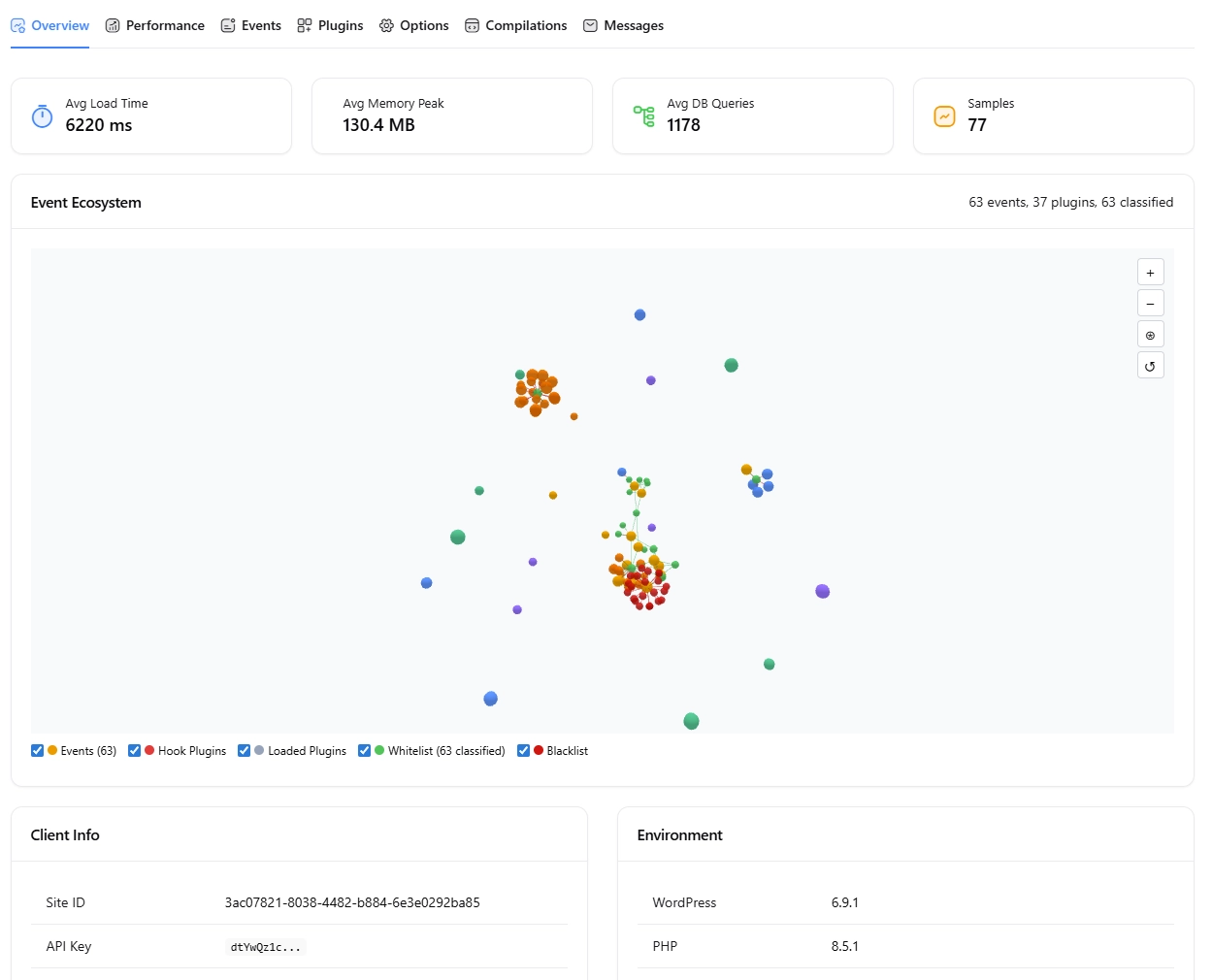Select the Site ID value text

pos(351,902)
